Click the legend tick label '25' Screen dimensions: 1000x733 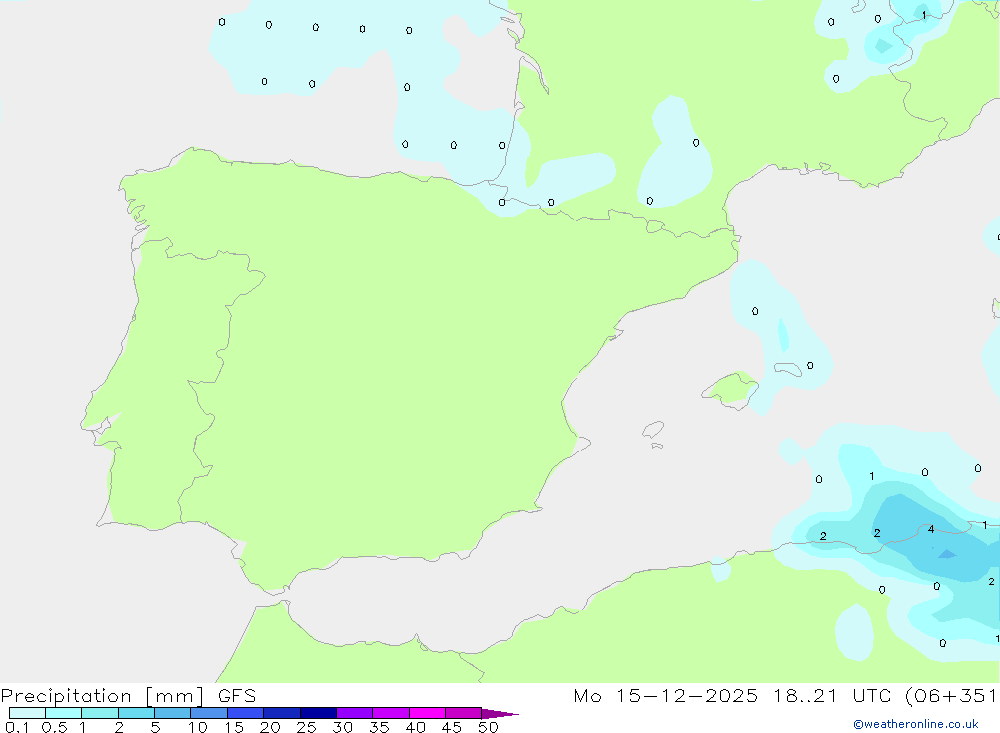click(x=306, y=727)
